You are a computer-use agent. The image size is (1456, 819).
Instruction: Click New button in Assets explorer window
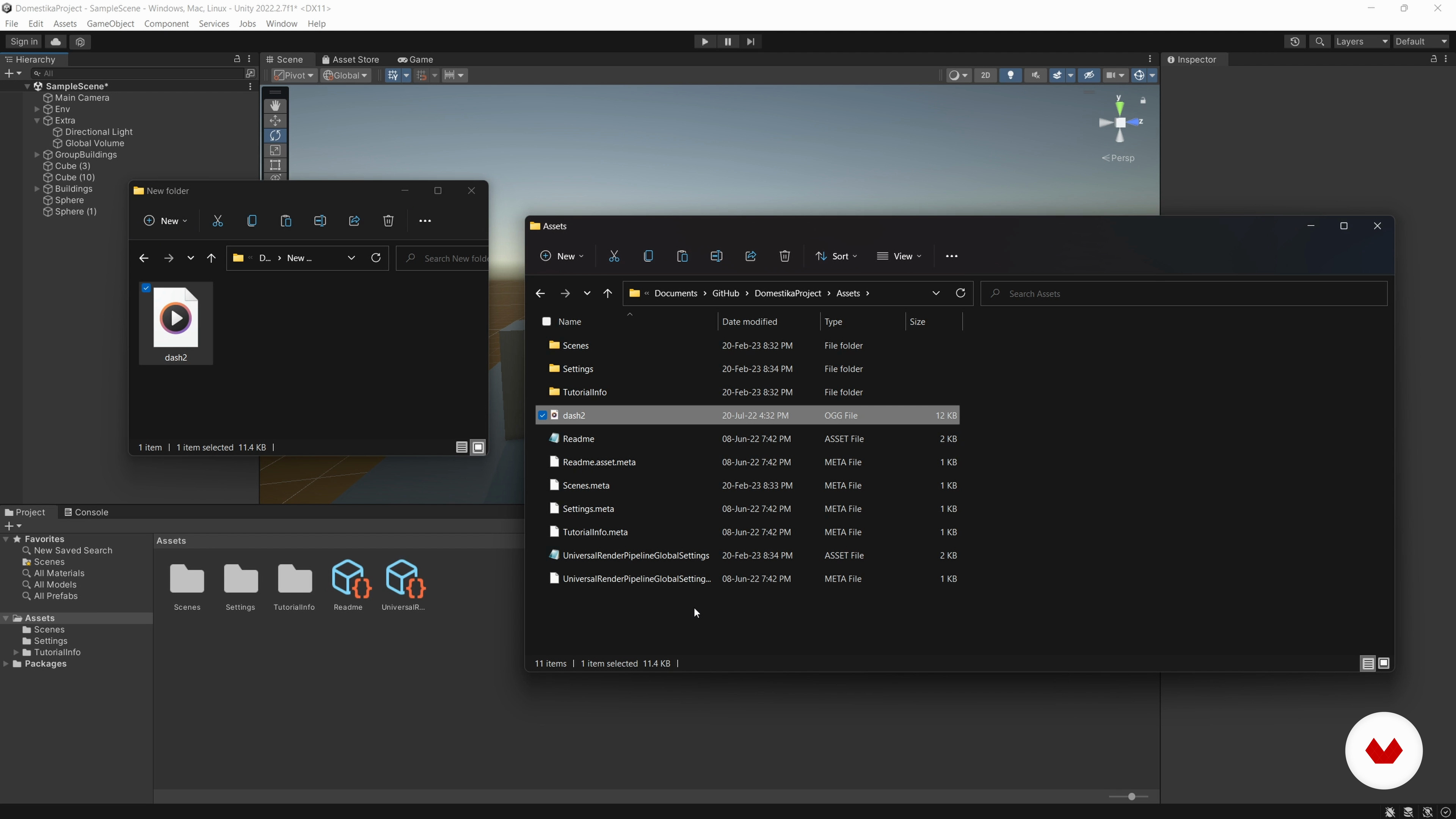pyautogui.click(x=562, y=257)
